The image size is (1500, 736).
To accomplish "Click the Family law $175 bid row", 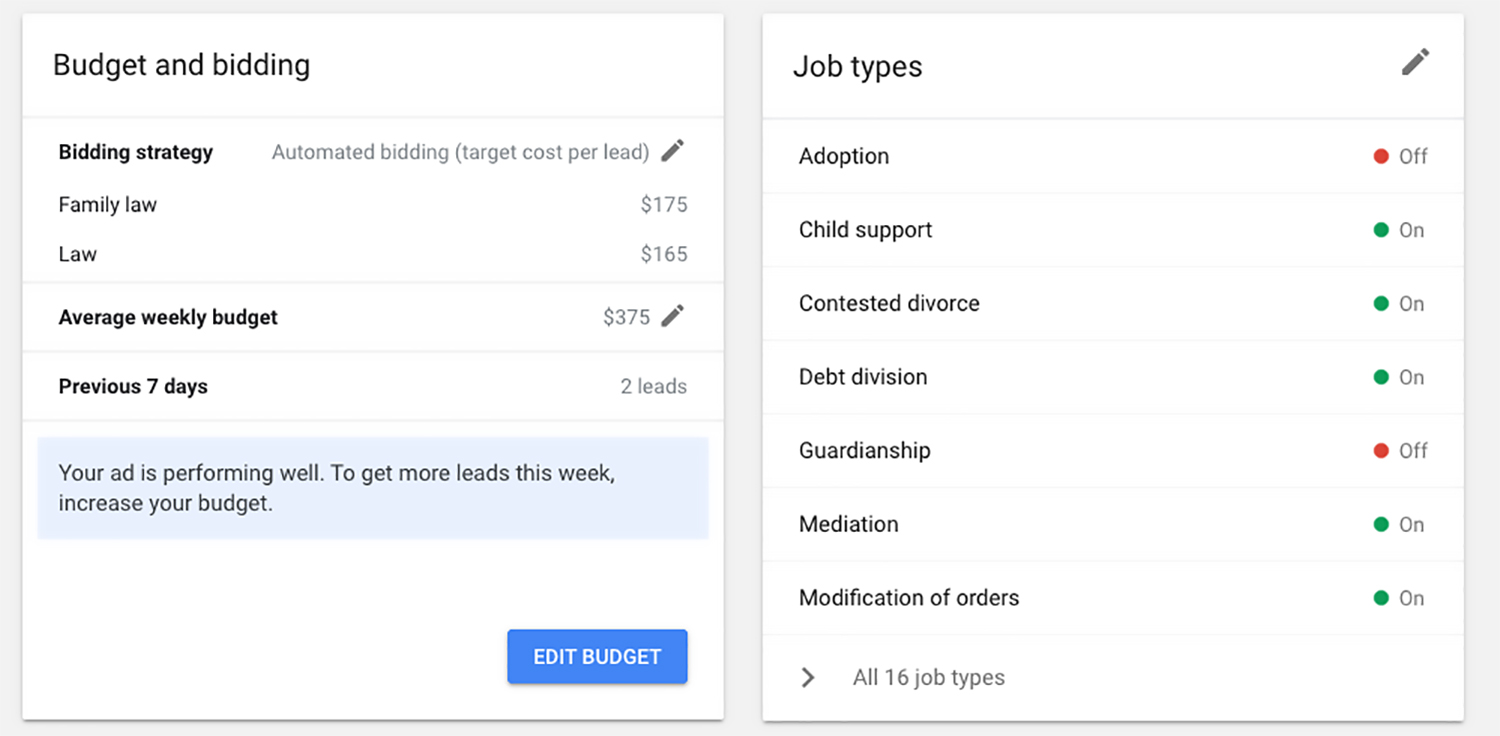I will point(372,205).
